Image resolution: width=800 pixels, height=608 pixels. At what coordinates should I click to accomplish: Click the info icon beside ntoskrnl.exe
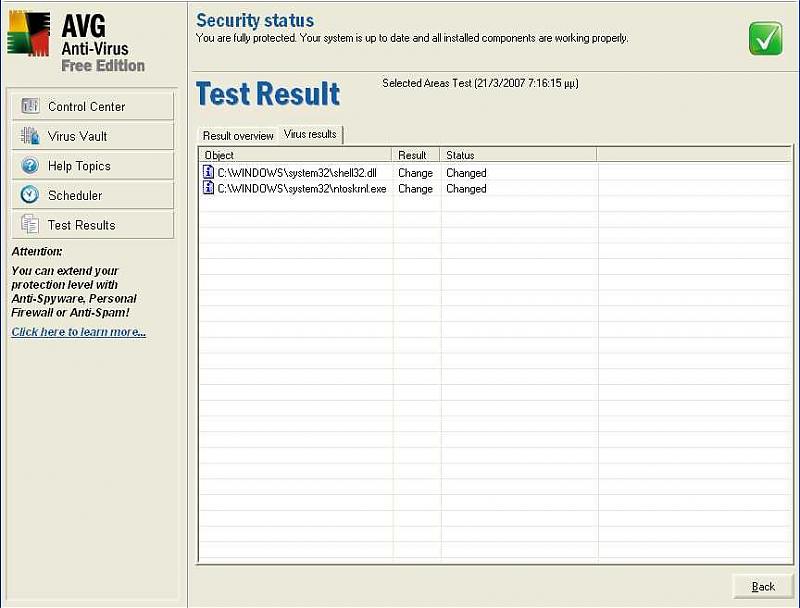(208, 188)
